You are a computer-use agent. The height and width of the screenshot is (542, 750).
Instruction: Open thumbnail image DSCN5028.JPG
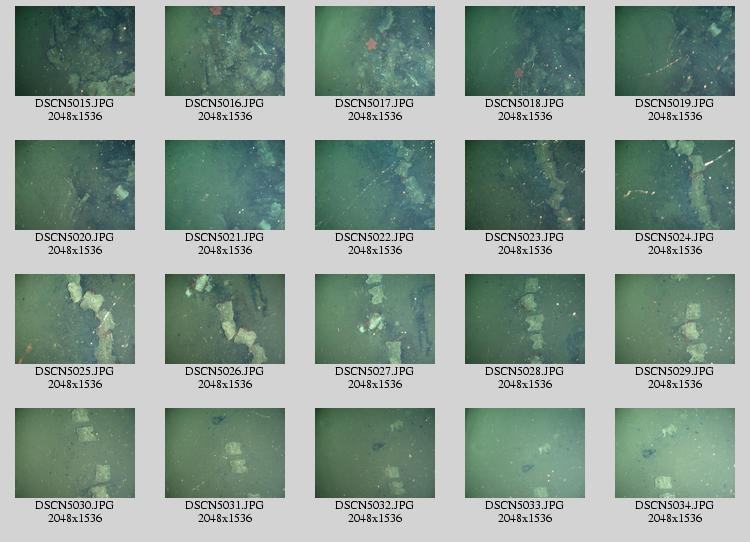click(x=525, y=319)
